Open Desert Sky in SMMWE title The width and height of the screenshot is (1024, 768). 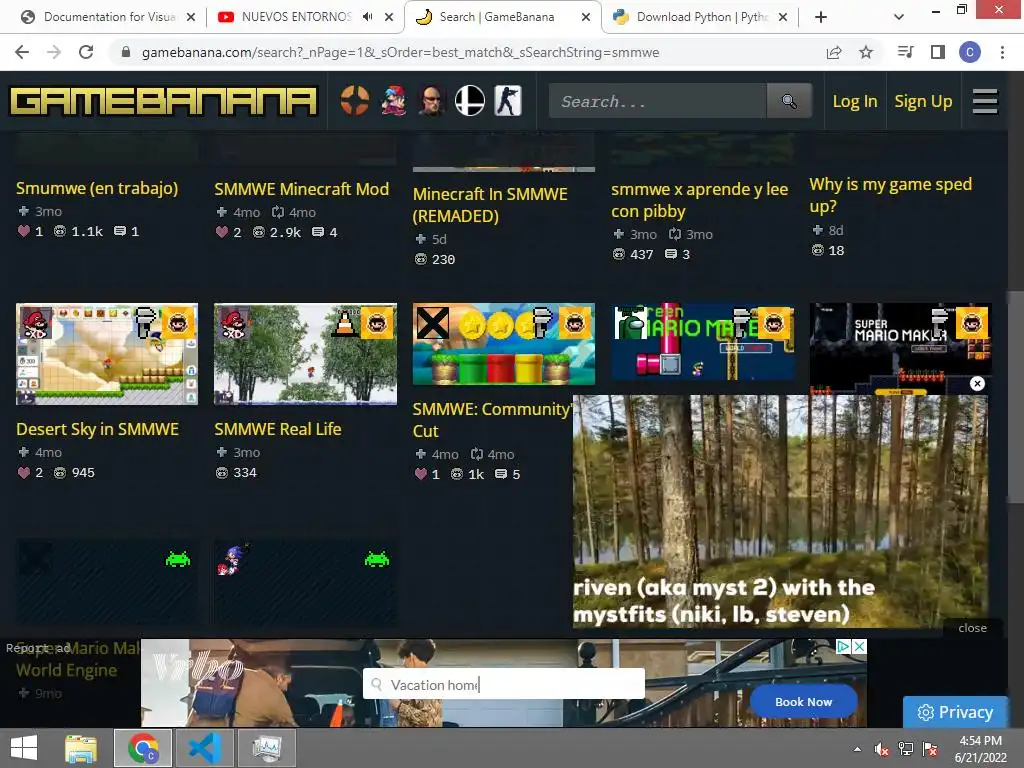coord(97,429)
